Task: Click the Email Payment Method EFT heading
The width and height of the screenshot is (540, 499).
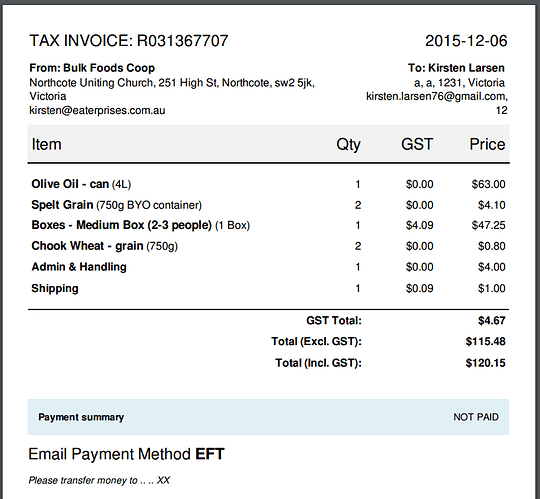Action: pos(126,454)
